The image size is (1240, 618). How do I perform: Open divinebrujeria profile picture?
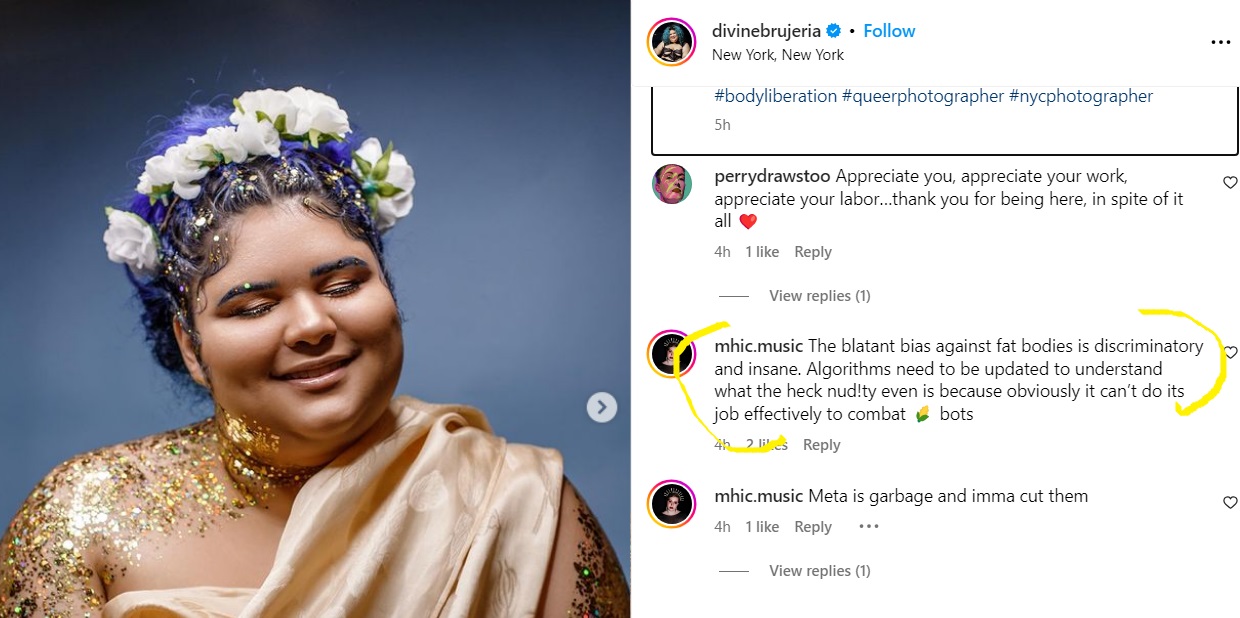[x=672, y=42]
